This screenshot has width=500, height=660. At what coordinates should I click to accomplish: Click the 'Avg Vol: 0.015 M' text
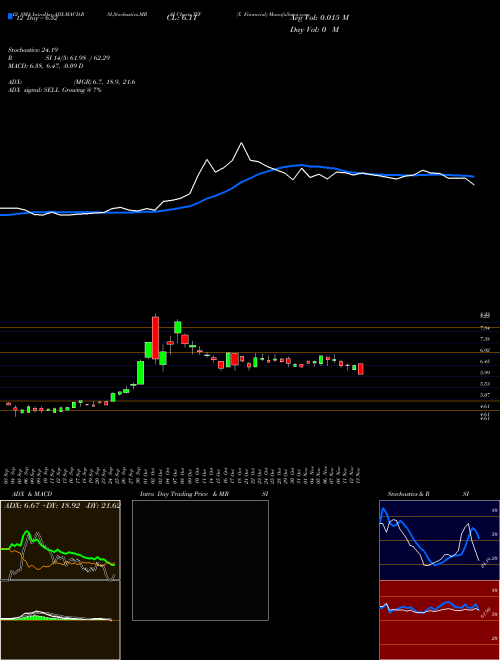click(319, 18)
